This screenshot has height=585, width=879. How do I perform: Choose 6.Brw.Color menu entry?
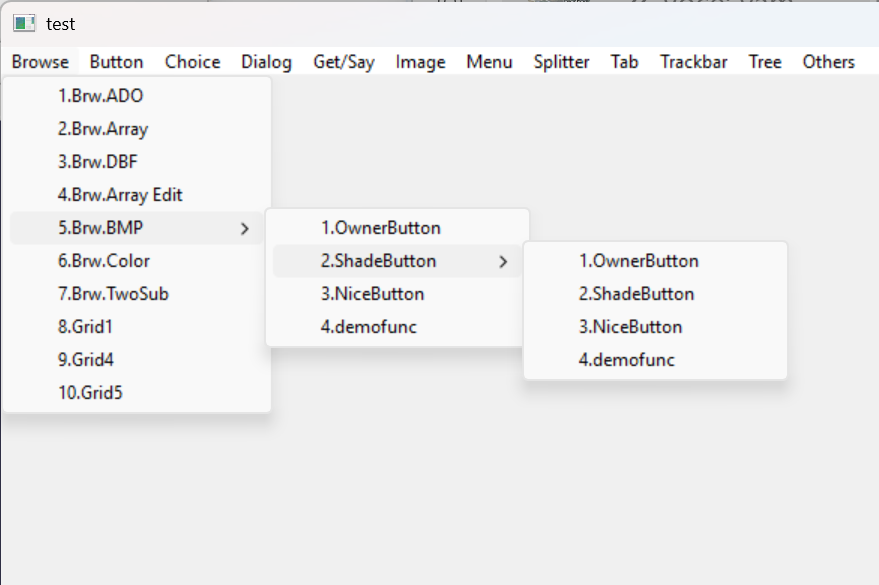tap(137, 261)
